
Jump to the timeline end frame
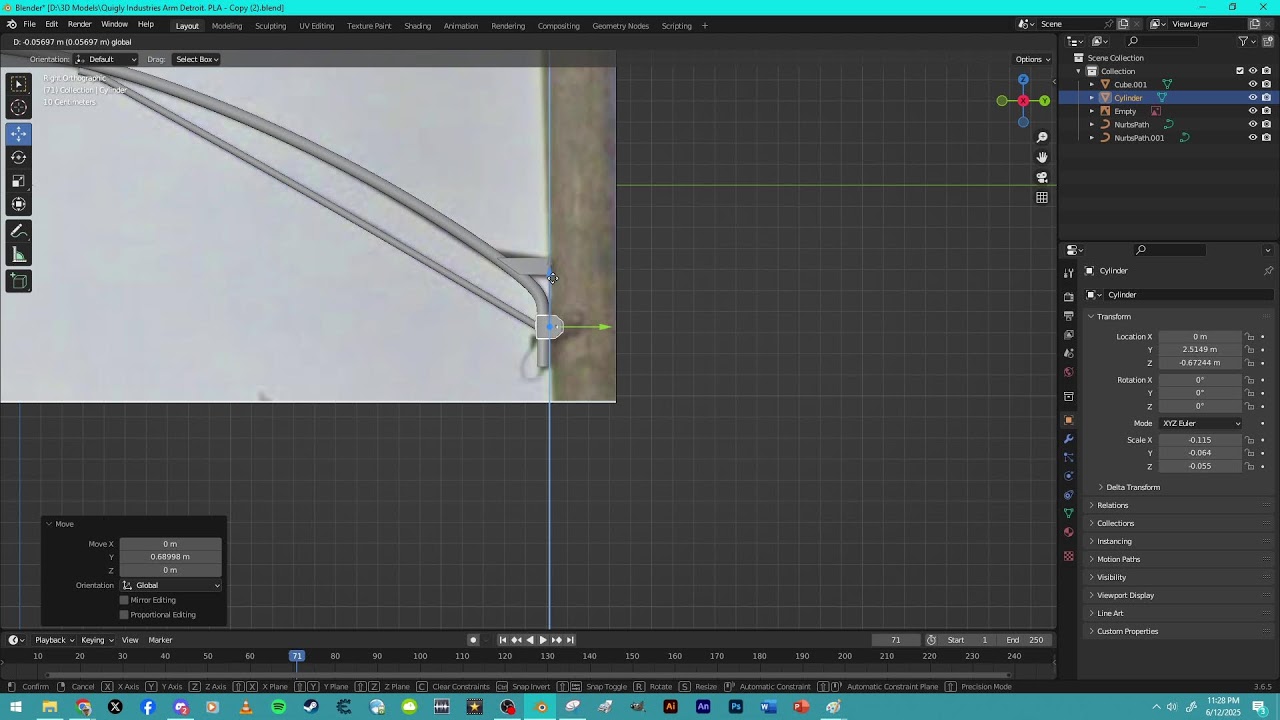[x=570, y=640]
